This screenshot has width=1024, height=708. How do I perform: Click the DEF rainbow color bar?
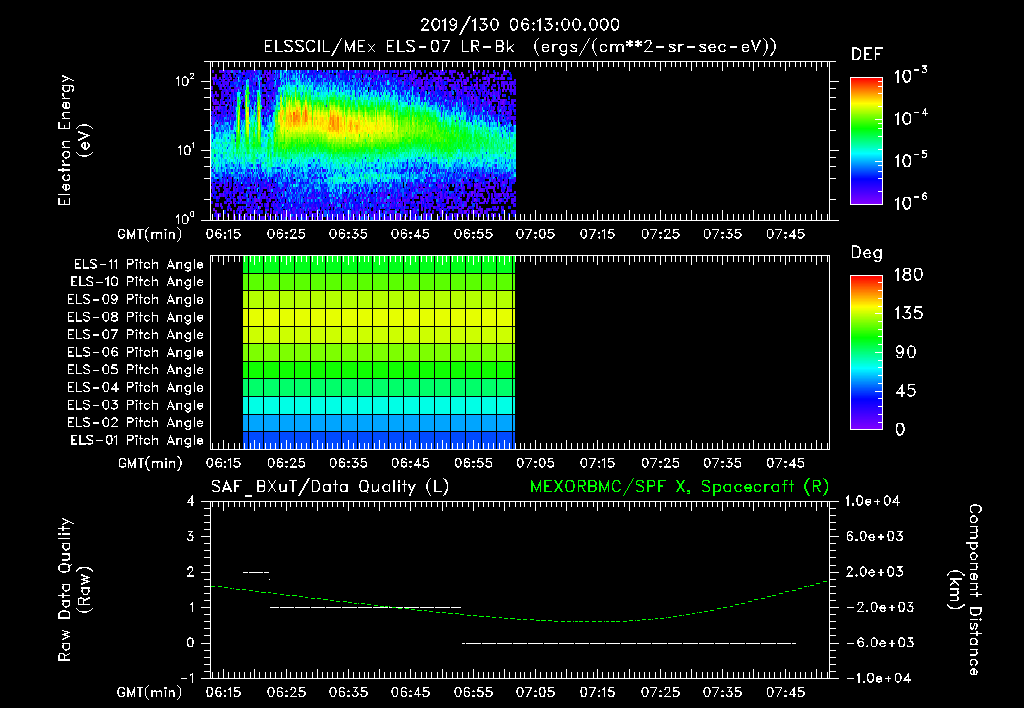pyautogui.click(x=866, y=140)
